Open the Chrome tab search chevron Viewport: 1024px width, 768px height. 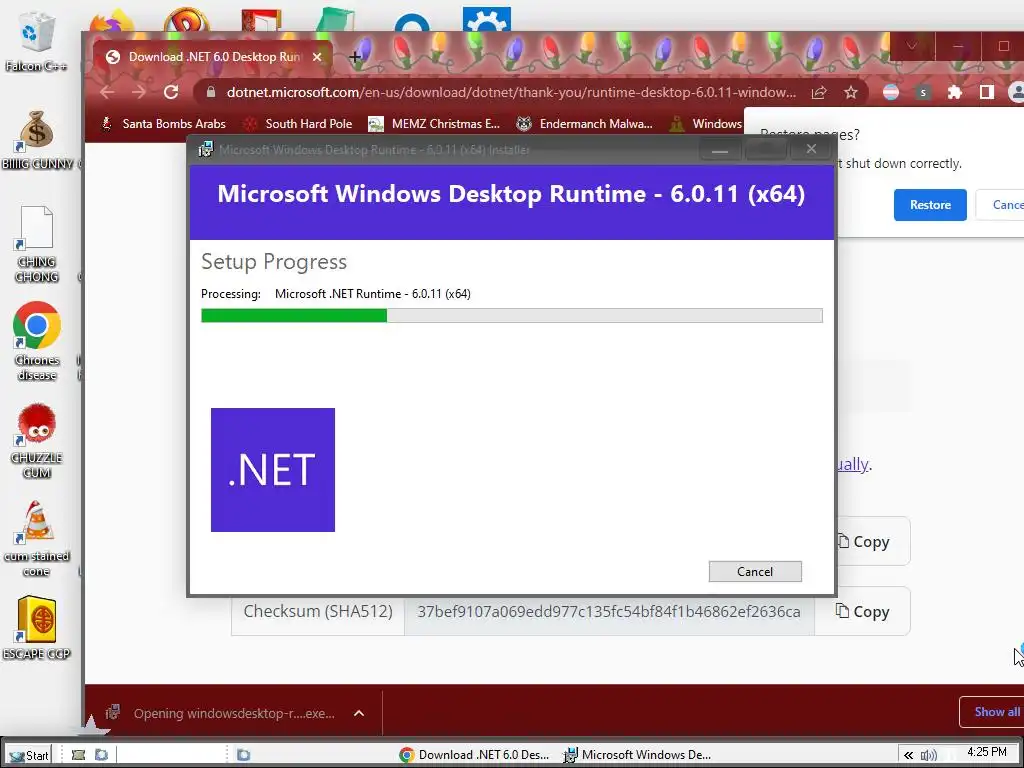click(x=912, y=46)
